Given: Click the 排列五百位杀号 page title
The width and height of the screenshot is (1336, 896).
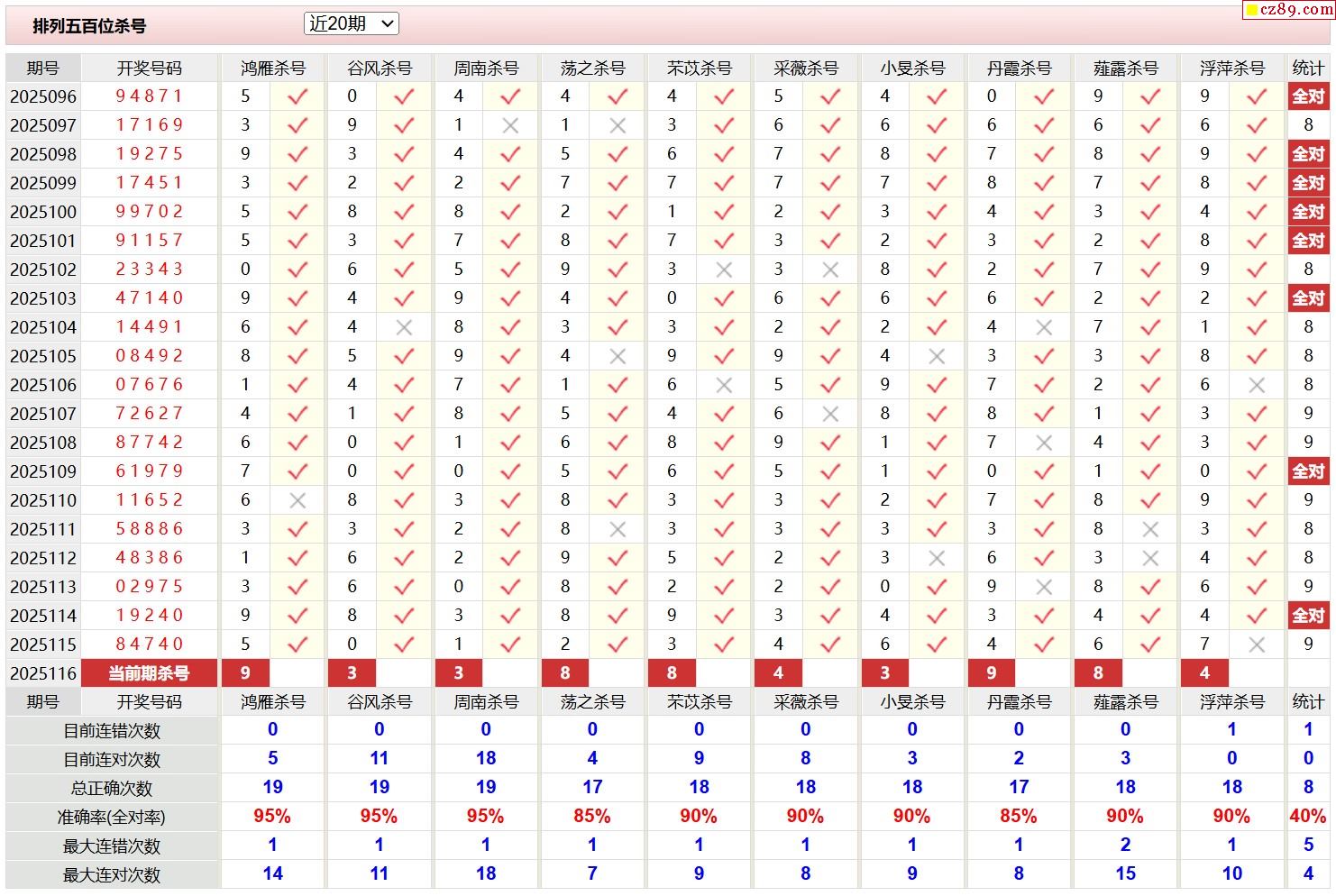Looking at the screenshot, I should click(x=89, y=26).
